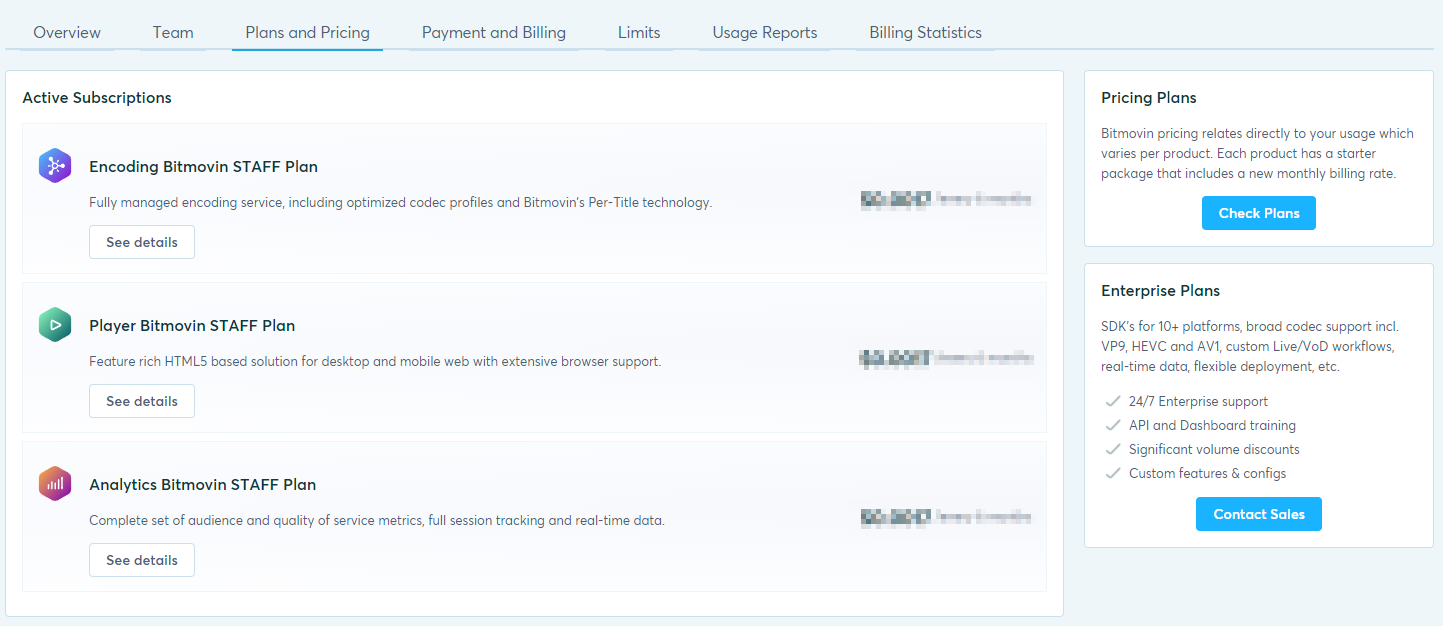1443x626 pixels.
Task: Click the blurred price on Player plan
Action: coord(946,357)
